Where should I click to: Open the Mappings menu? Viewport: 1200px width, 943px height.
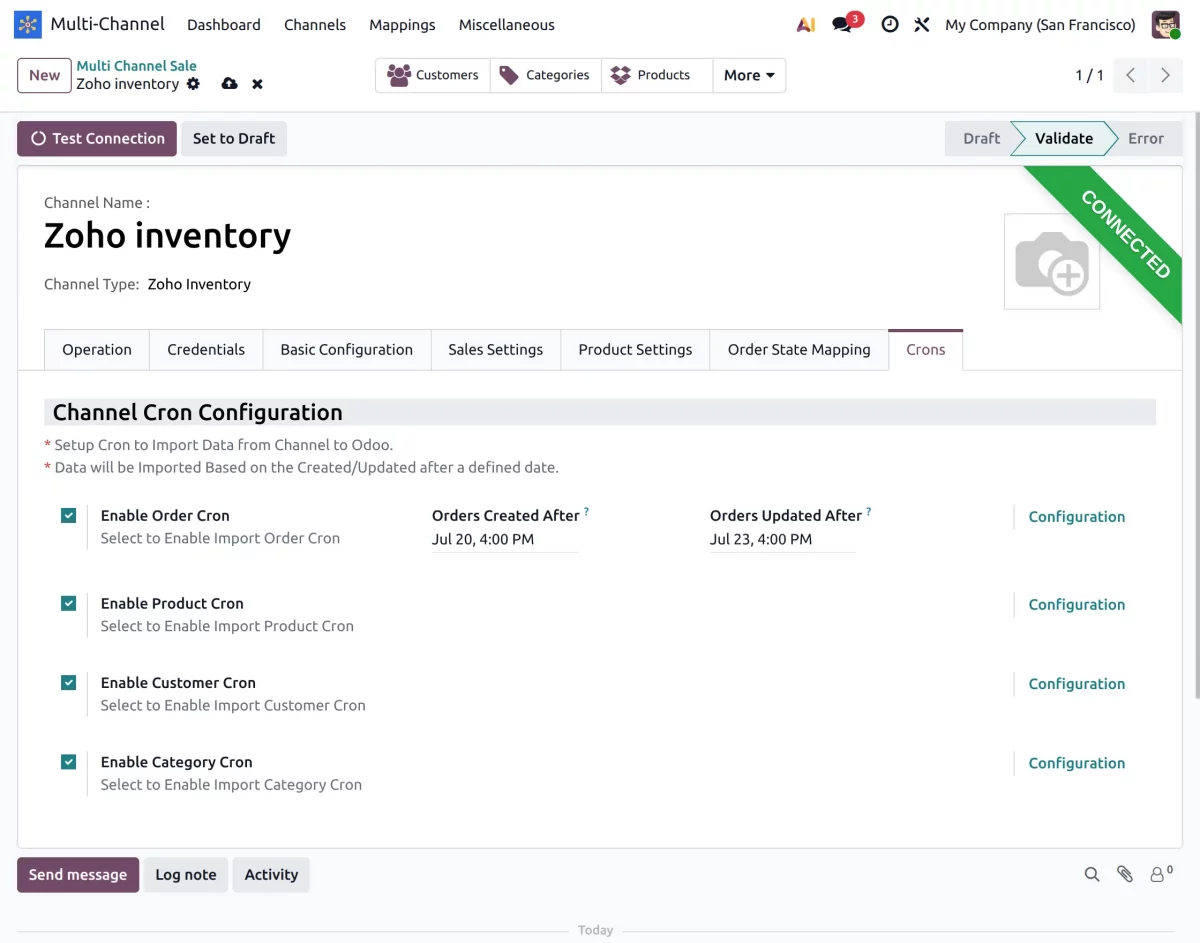point(402,25)
